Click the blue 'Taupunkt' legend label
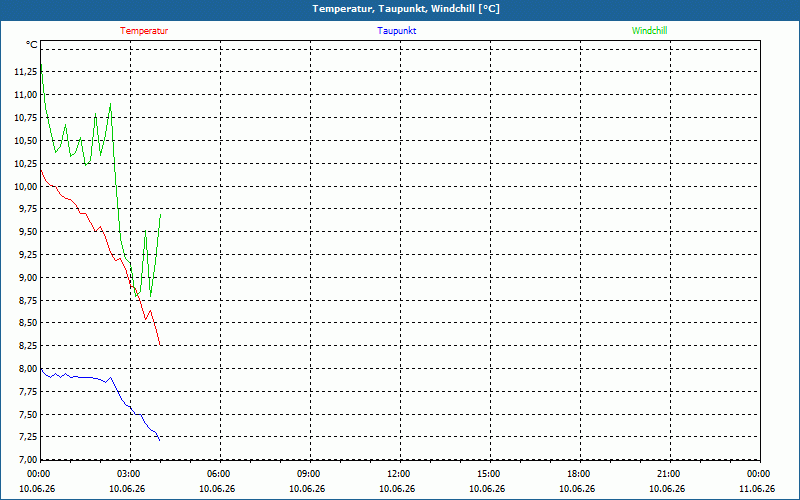 [x=396, y=31]
